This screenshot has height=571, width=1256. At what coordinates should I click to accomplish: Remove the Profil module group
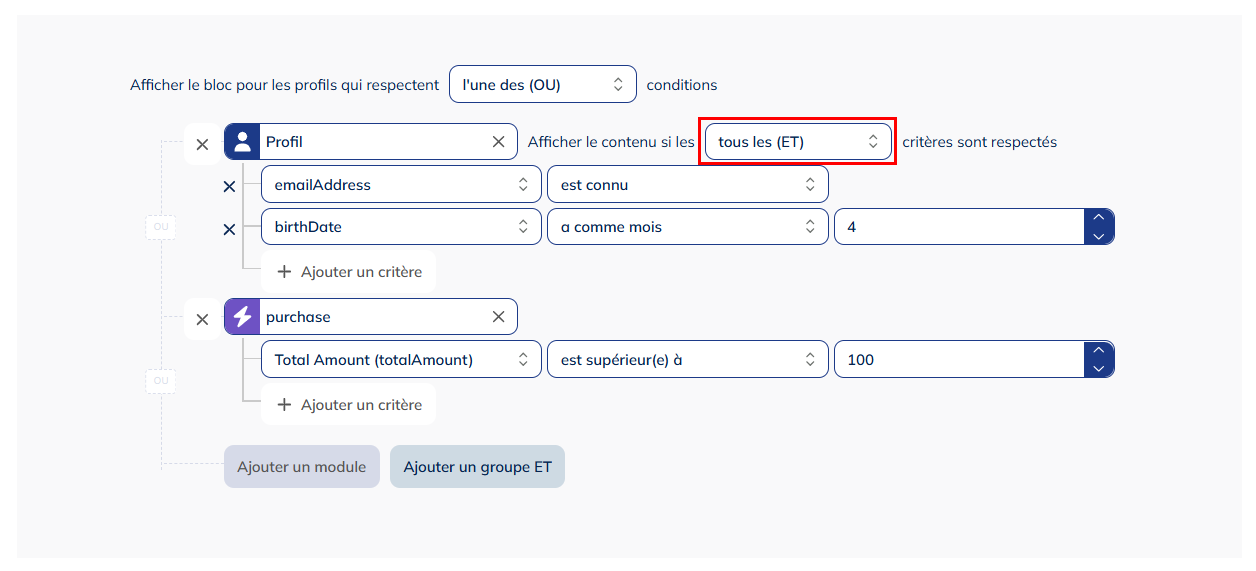pyautogui.click(x=202, y=145)
